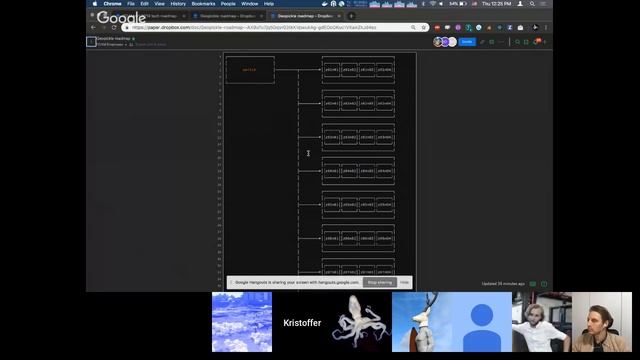The height and width of the screenshot is (360, 640).
Task: Click the Dropbox Paper home icon
Action: pos(91,42)
